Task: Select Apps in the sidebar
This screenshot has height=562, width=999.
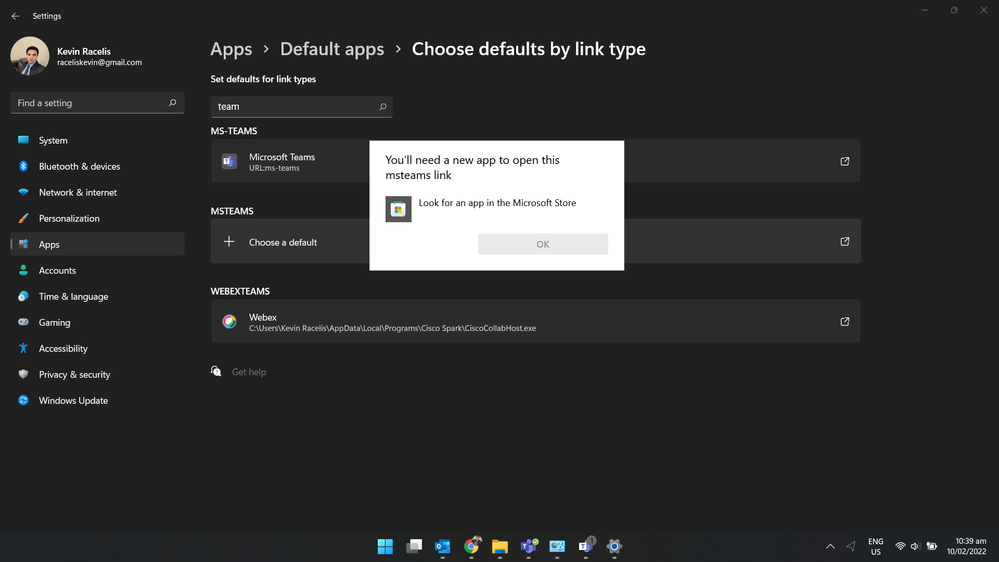Action: (x=97, y=244)
